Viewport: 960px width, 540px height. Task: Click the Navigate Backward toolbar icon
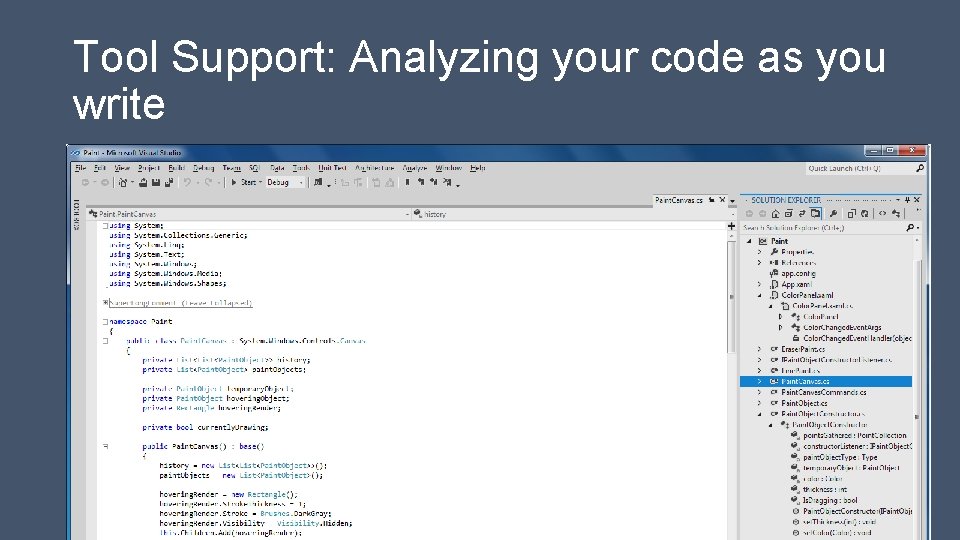click(x=85, y=182)
